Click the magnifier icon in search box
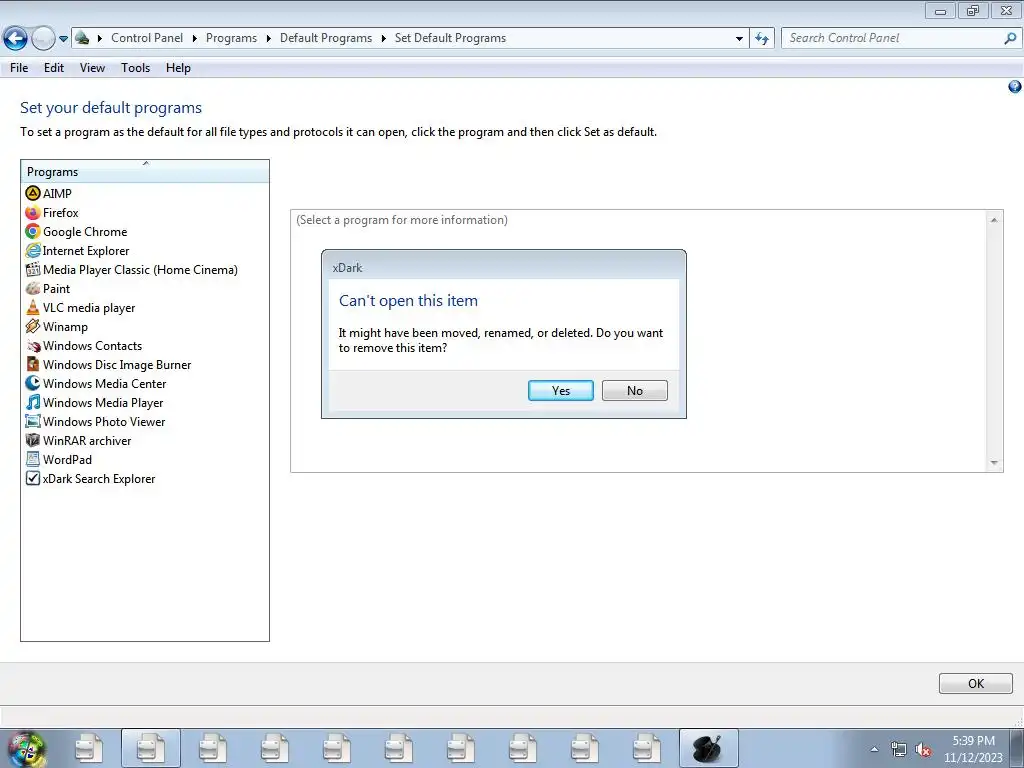This screenshot has height=768, width=1024. coord(1010,38)
